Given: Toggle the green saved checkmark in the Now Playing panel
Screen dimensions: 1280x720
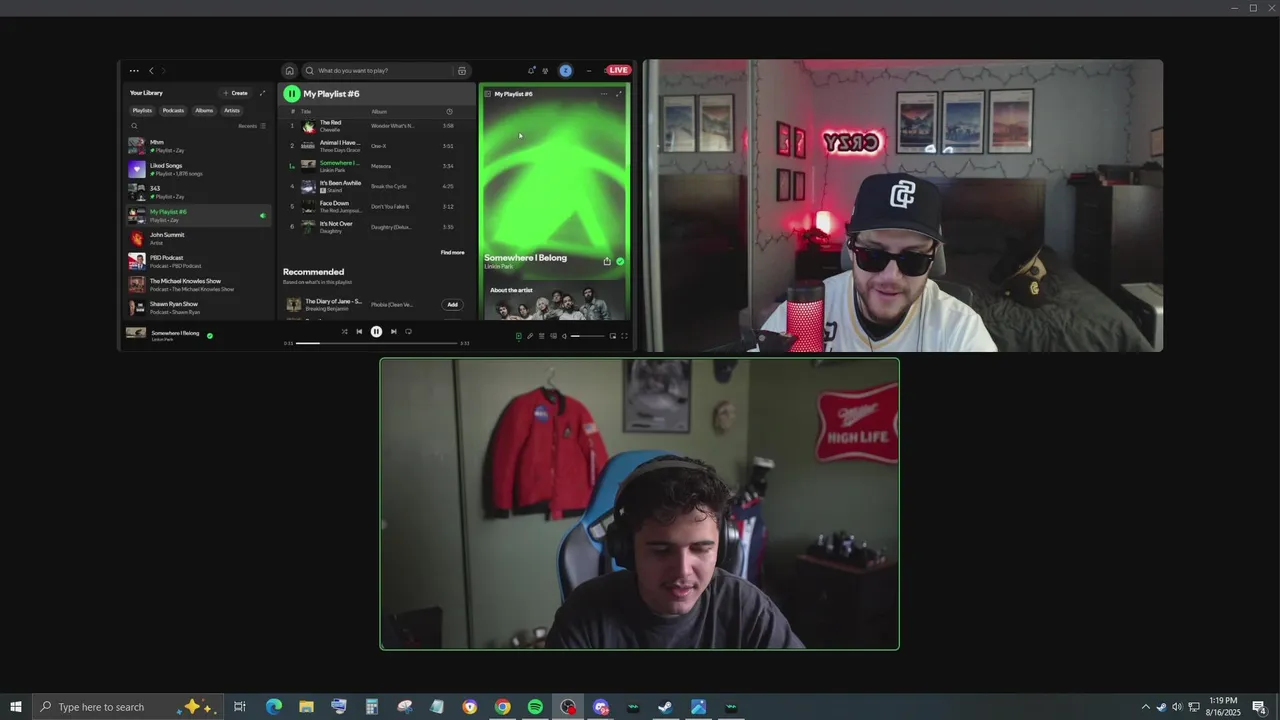Looking at the screenshot, I should coord(620,261).
